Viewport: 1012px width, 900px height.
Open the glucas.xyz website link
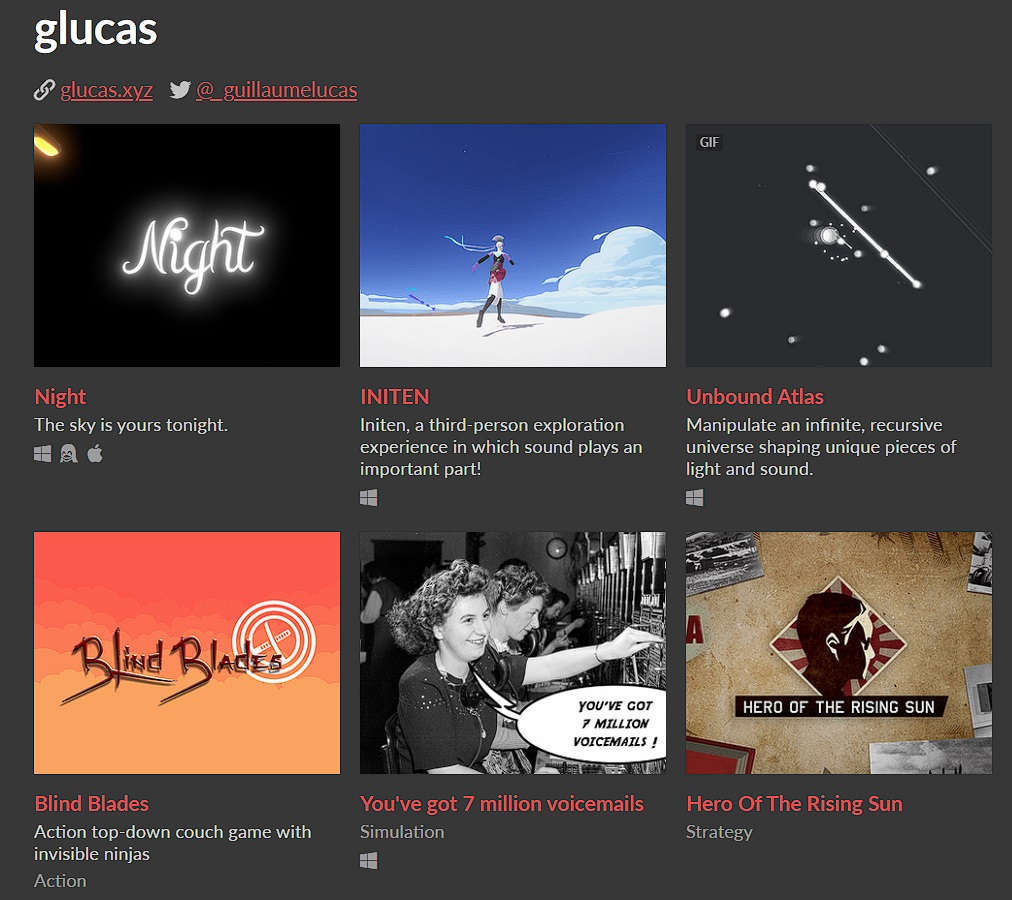106,90
